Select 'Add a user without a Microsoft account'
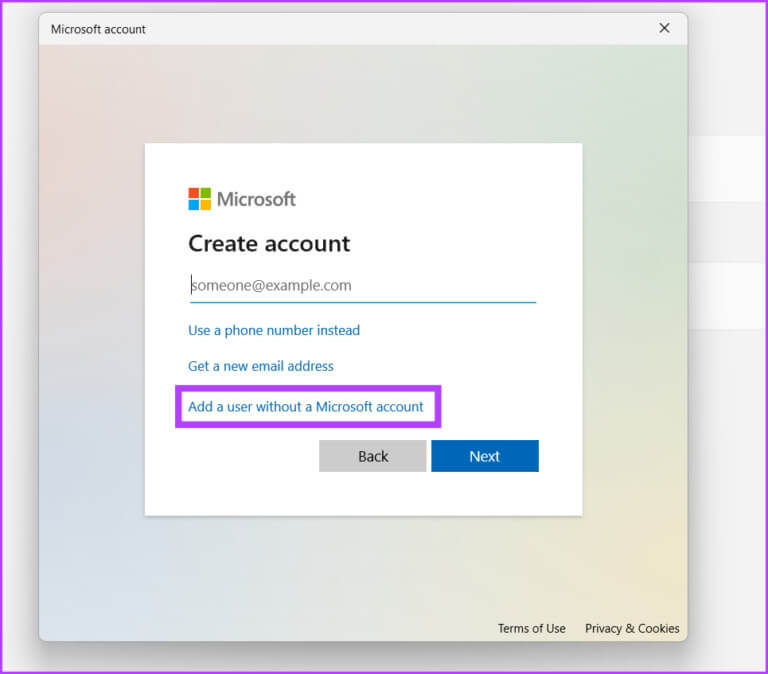The image size is (768, 674). pyautogui.click(x=306, y=407)
